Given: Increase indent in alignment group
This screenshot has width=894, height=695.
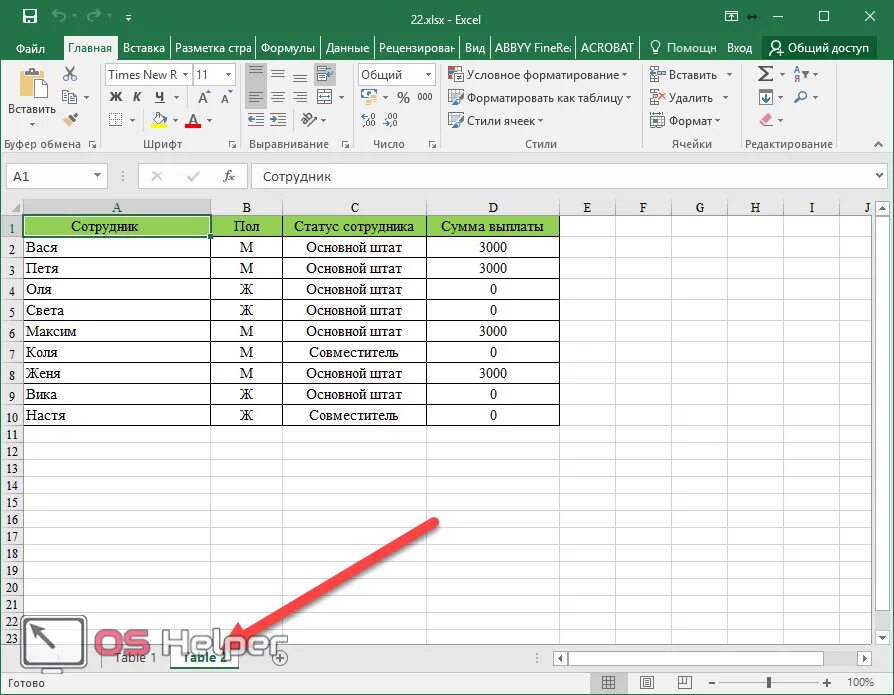Looking at the screenshot, I should (x=278, y=119).
